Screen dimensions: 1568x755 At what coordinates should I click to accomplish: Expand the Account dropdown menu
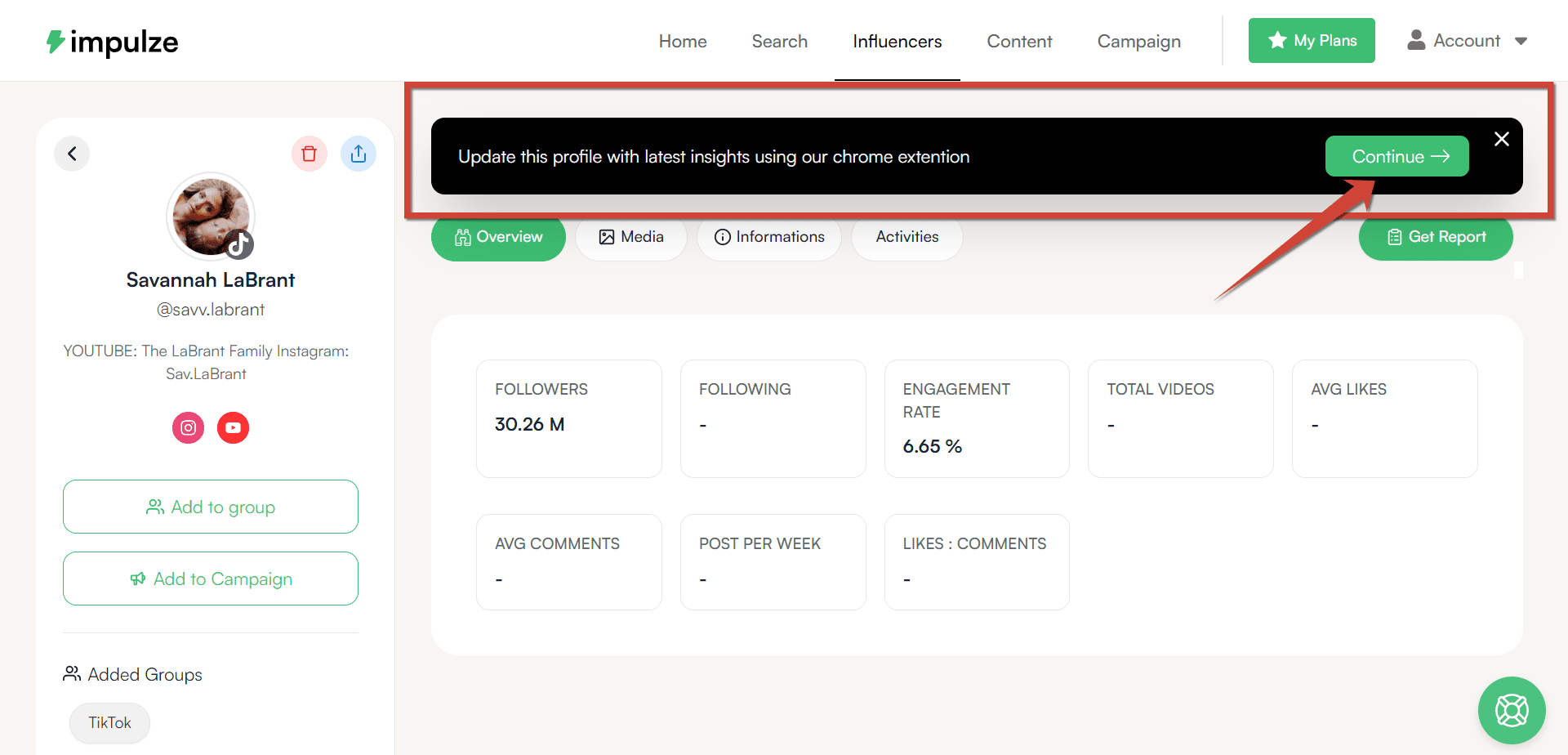point(1468,41)
